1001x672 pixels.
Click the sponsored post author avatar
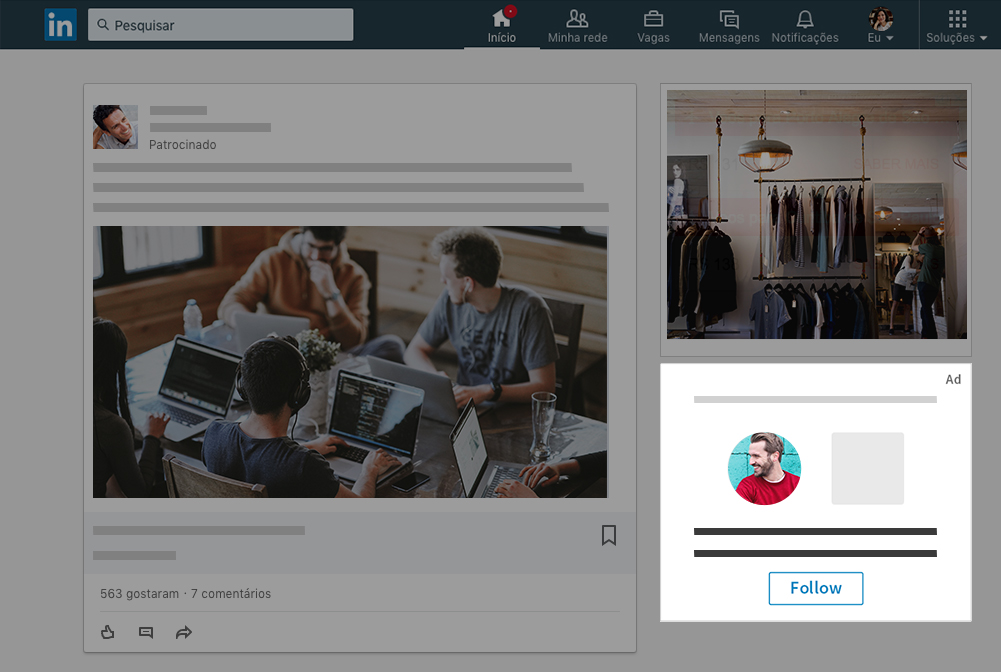[115, 127]
